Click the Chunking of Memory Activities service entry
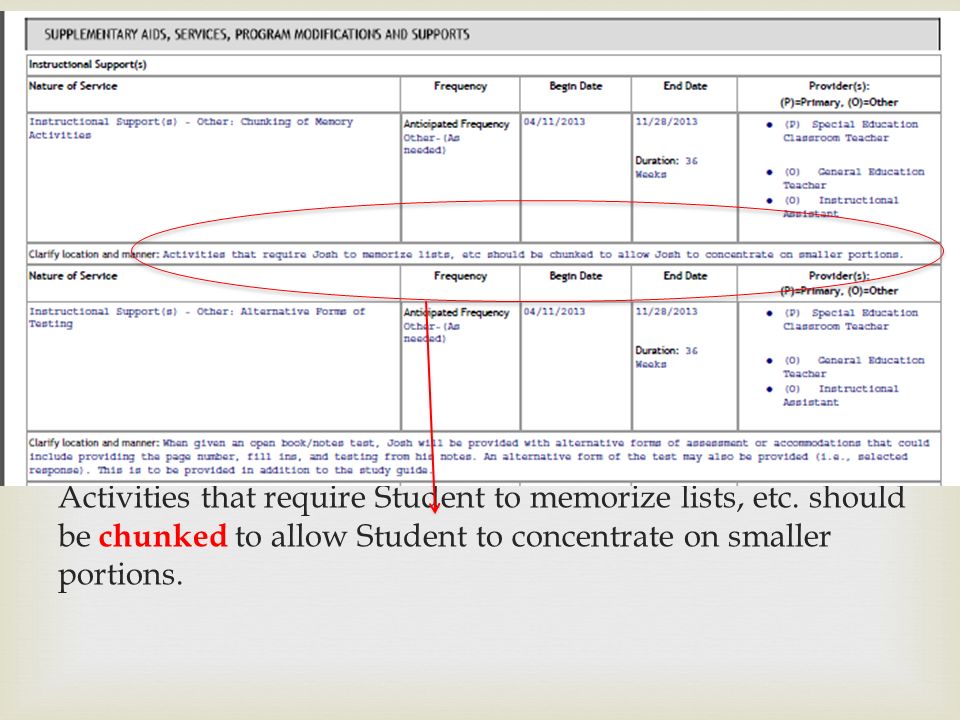Screen dimensions: 960x720 tap(191, 128)
